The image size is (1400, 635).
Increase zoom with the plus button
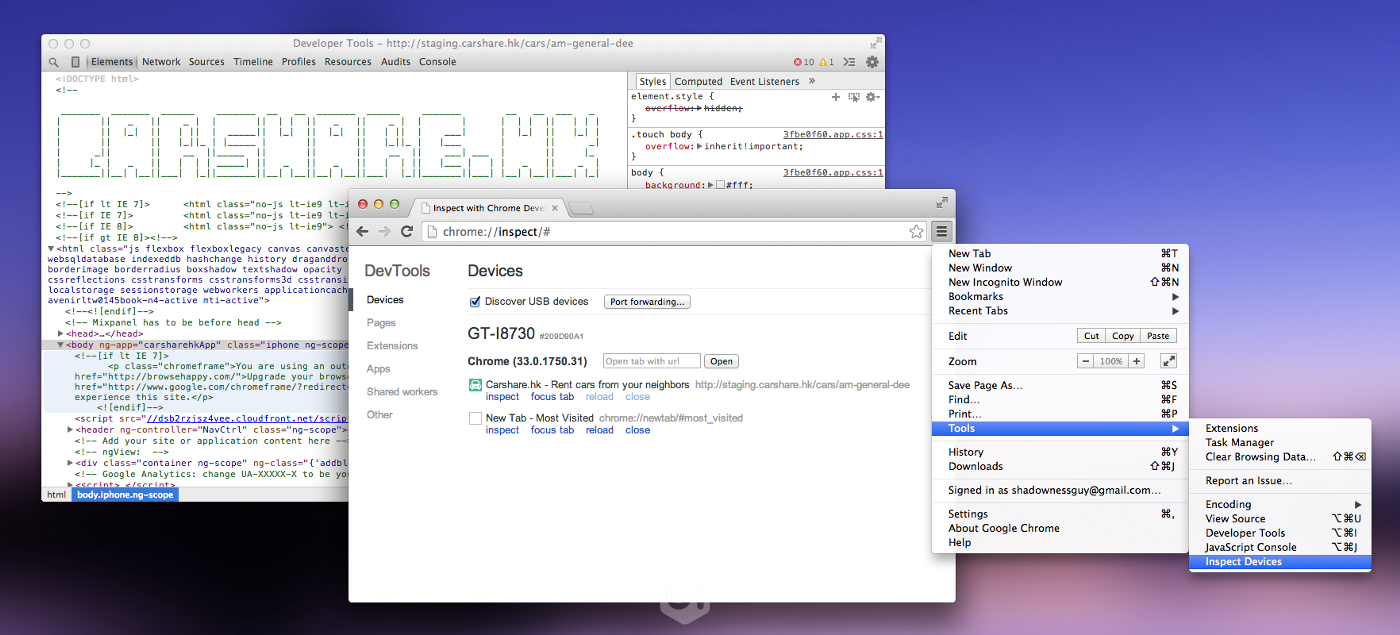(1136, 361)
